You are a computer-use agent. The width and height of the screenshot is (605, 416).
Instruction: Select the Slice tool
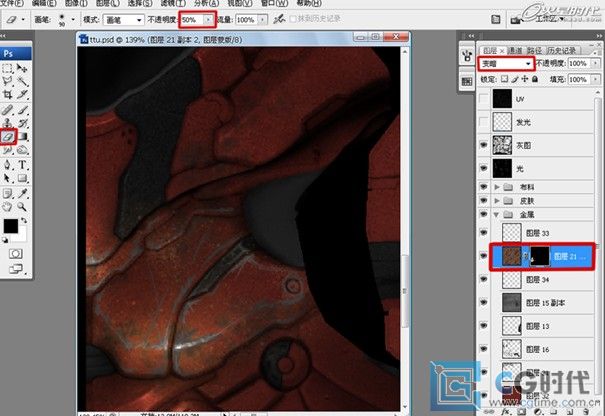(22, 95)
